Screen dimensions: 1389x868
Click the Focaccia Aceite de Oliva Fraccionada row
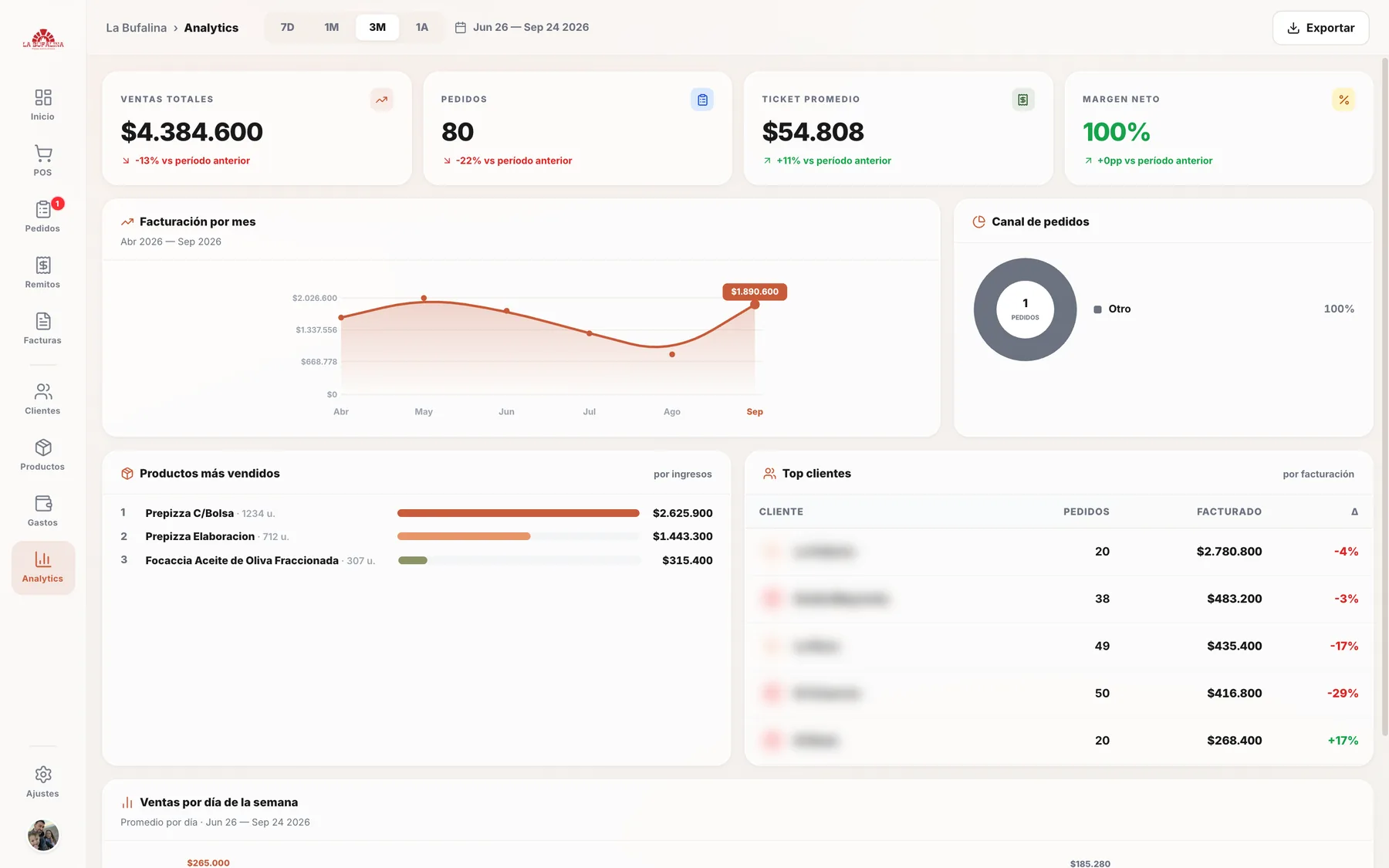tap(417, 560)
